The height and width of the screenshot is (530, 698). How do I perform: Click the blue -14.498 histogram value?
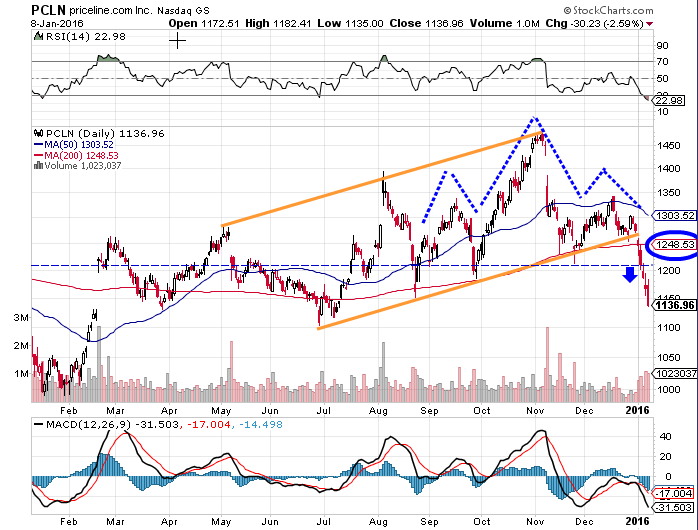point(261,425)
